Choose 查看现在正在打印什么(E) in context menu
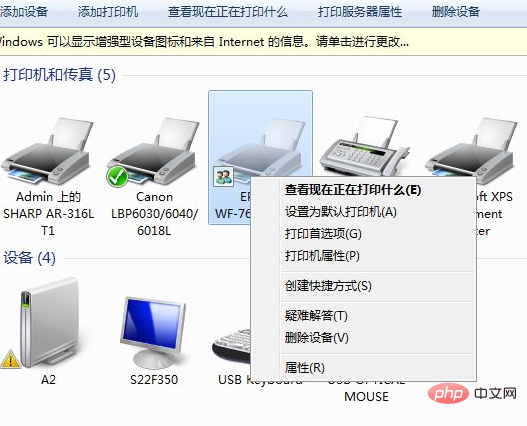Viewport: 527px width, 426px height. [353, 190]
